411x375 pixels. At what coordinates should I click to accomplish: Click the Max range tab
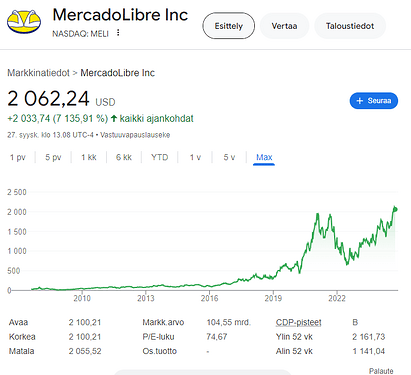point(264,157)
